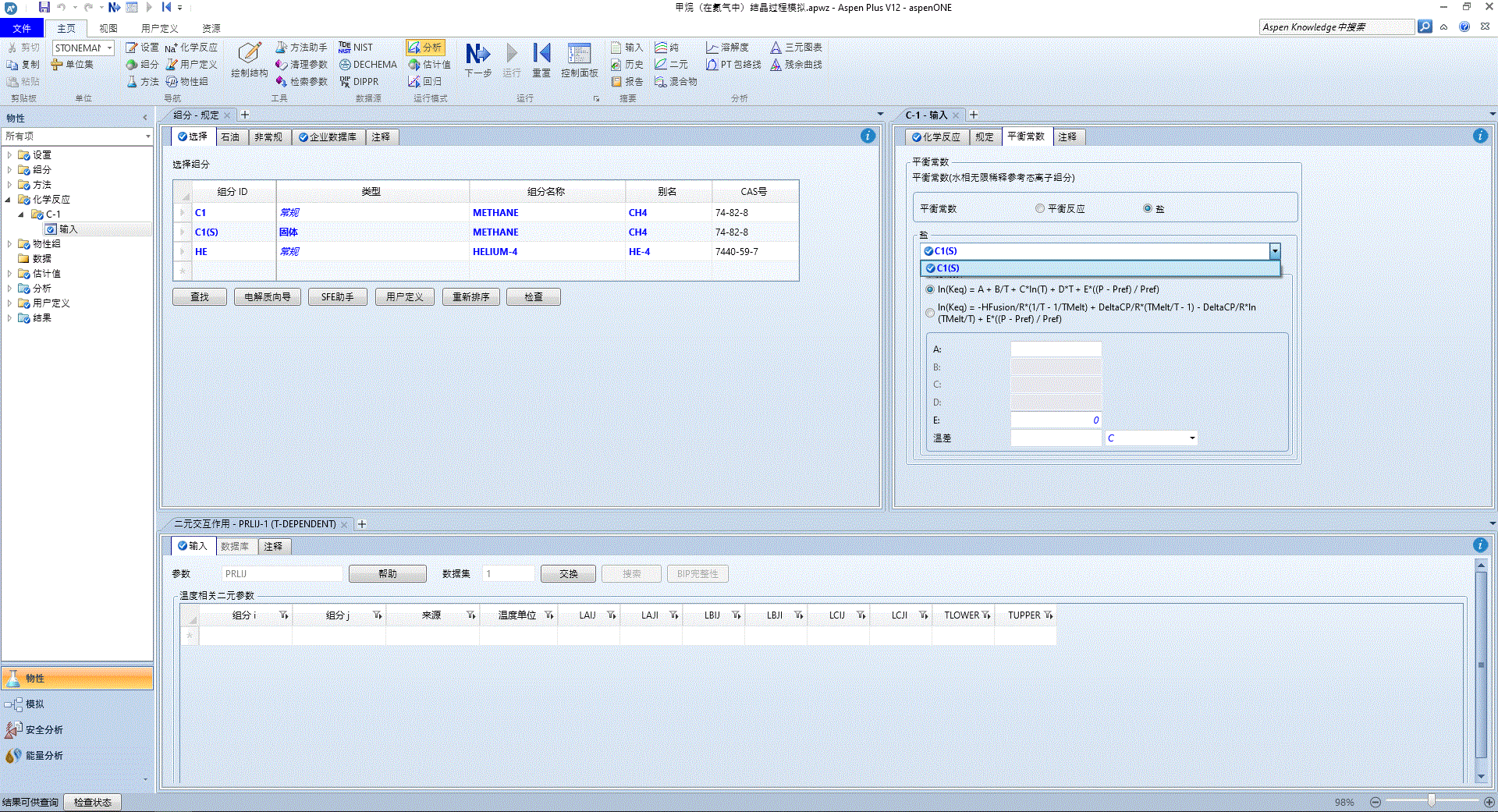Open the DECHEMA data source
This screenshot has width=1498, height=812.
tap(367, 65)
